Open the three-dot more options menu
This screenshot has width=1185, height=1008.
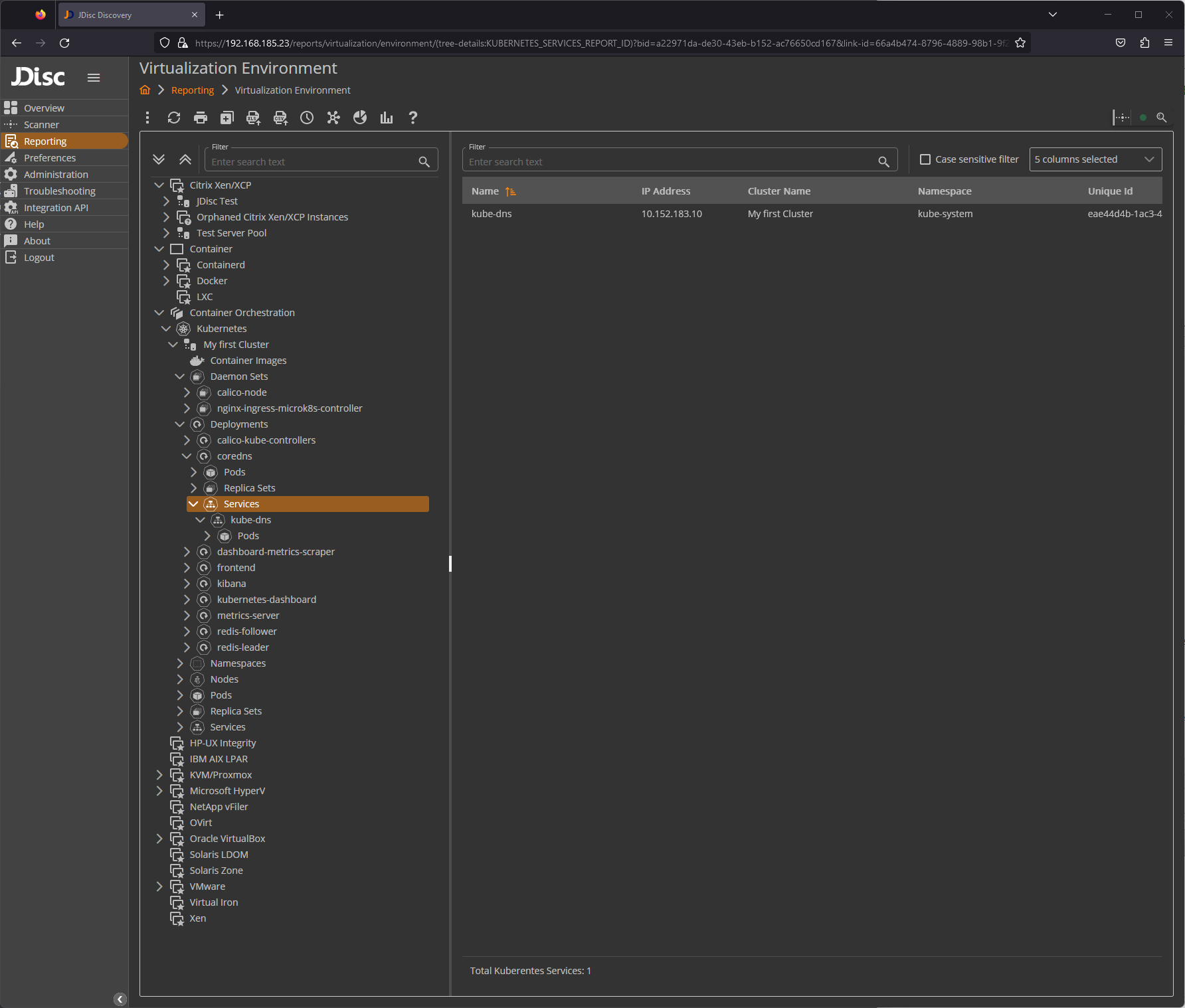click(147, 118)
